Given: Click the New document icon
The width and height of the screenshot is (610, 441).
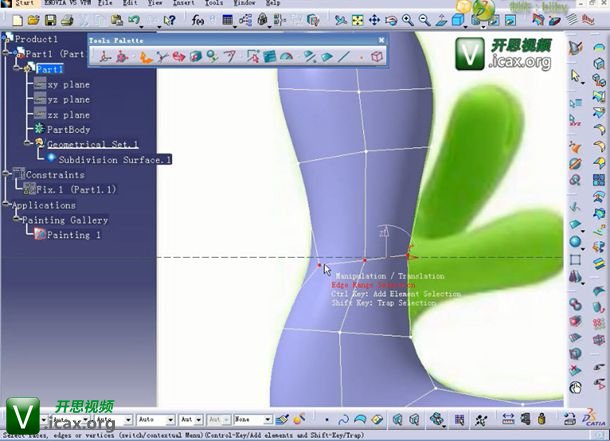Looking at the screenshot, I should point(17,20).
